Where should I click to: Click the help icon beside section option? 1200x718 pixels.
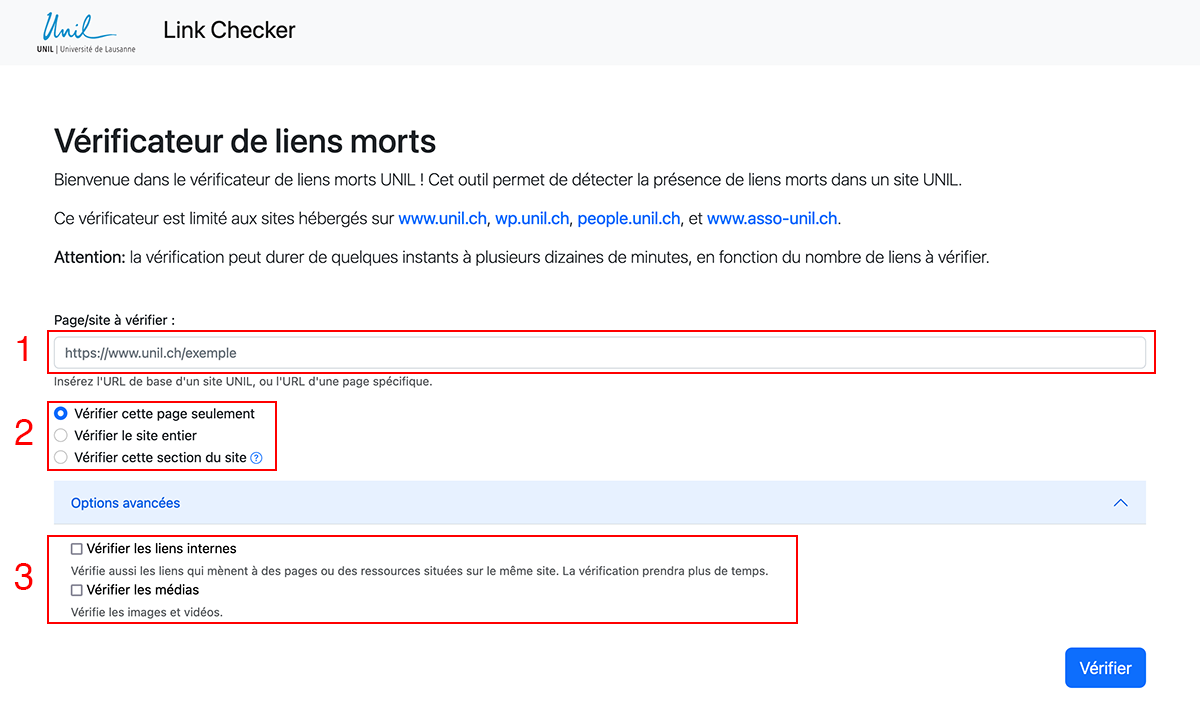point(256,458)
